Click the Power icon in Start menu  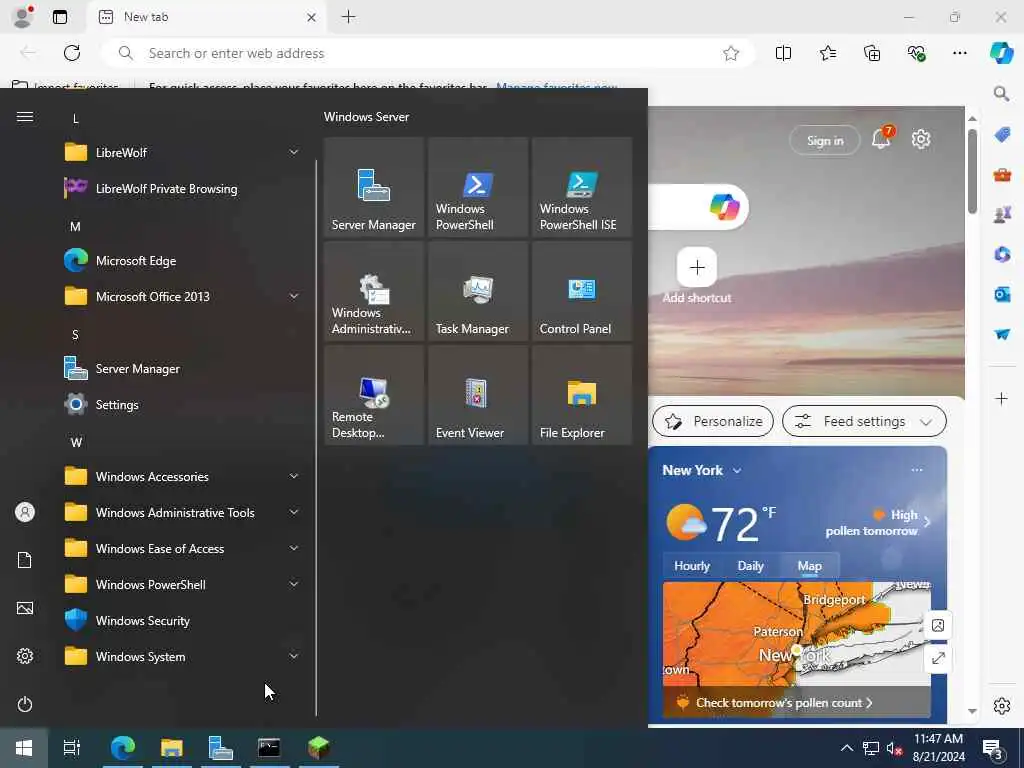(25, 704)
